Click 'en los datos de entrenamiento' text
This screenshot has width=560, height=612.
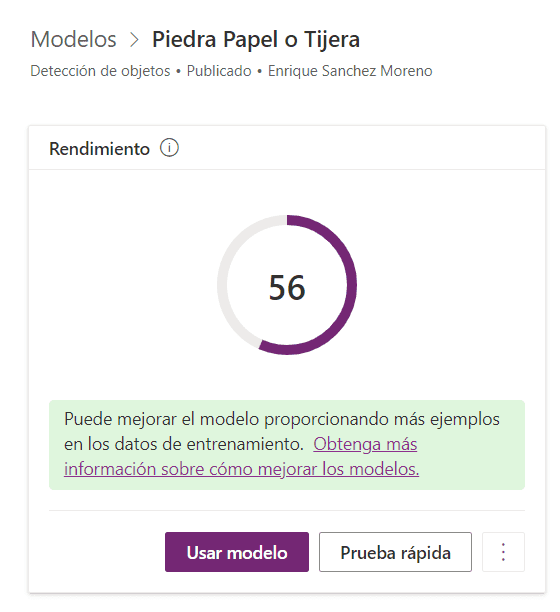(184, 444)
